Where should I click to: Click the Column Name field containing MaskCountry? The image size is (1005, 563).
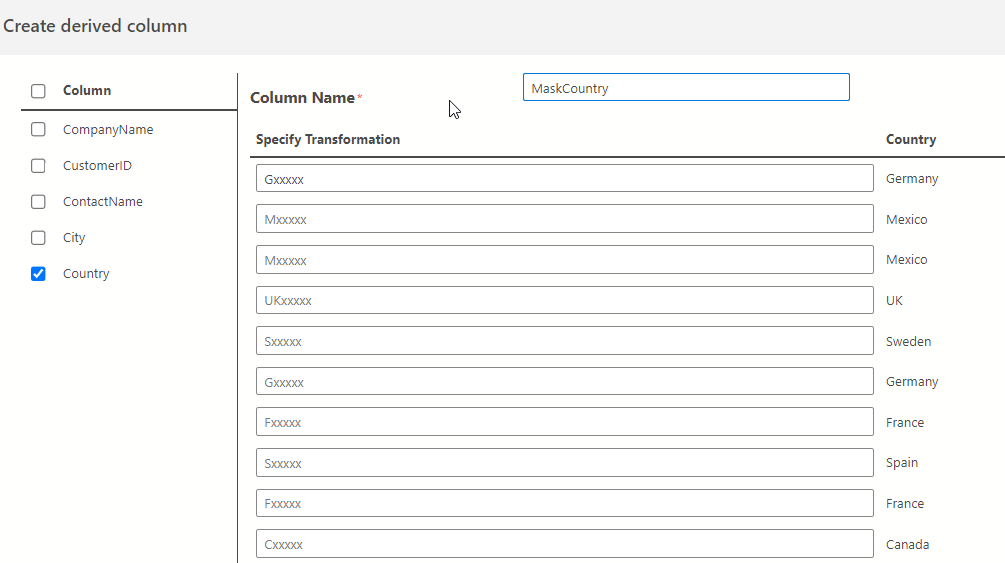tap(685, 88)
